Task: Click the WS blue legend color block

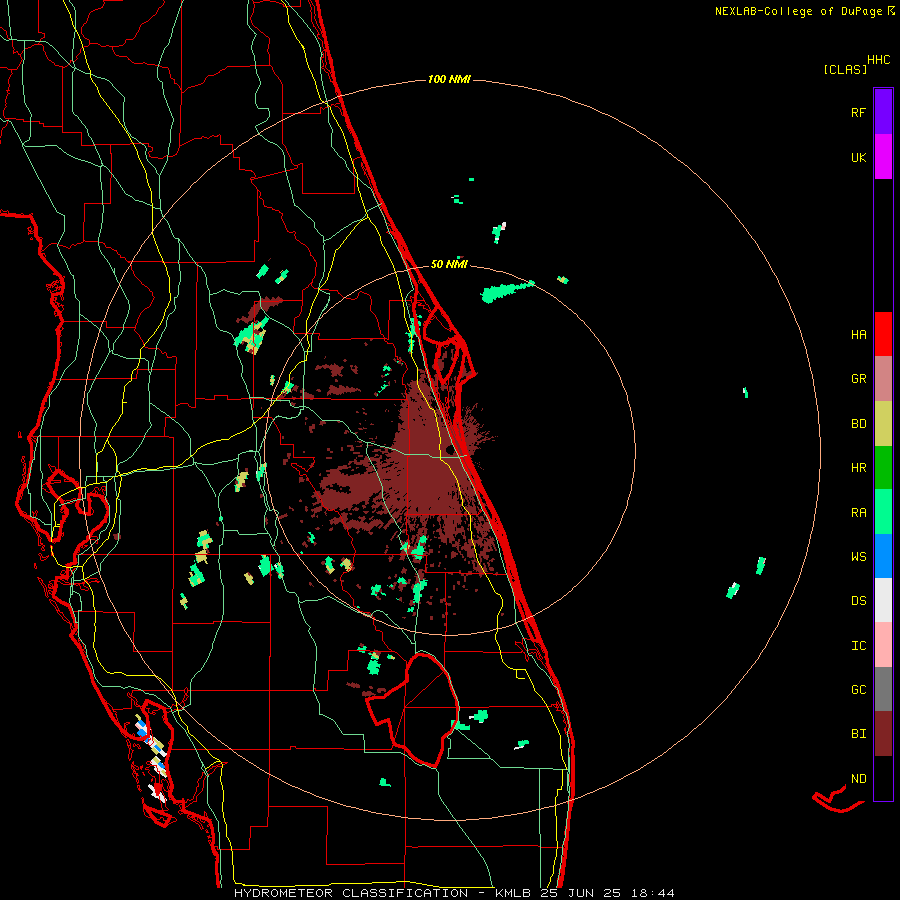Action: click(x=883, y=556)
